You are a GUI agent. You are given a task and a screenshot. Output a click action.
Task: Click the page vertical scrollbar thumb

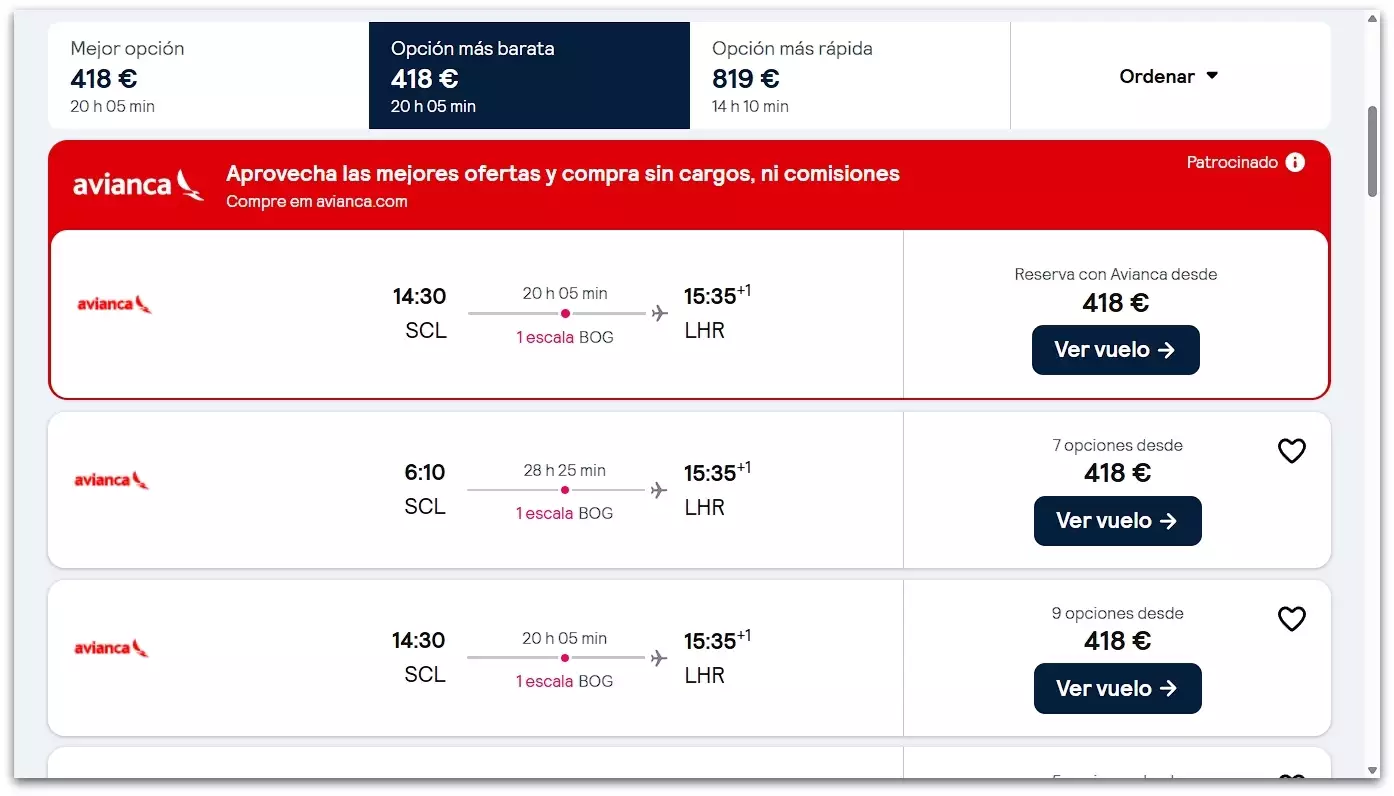tap(1373, 150)
